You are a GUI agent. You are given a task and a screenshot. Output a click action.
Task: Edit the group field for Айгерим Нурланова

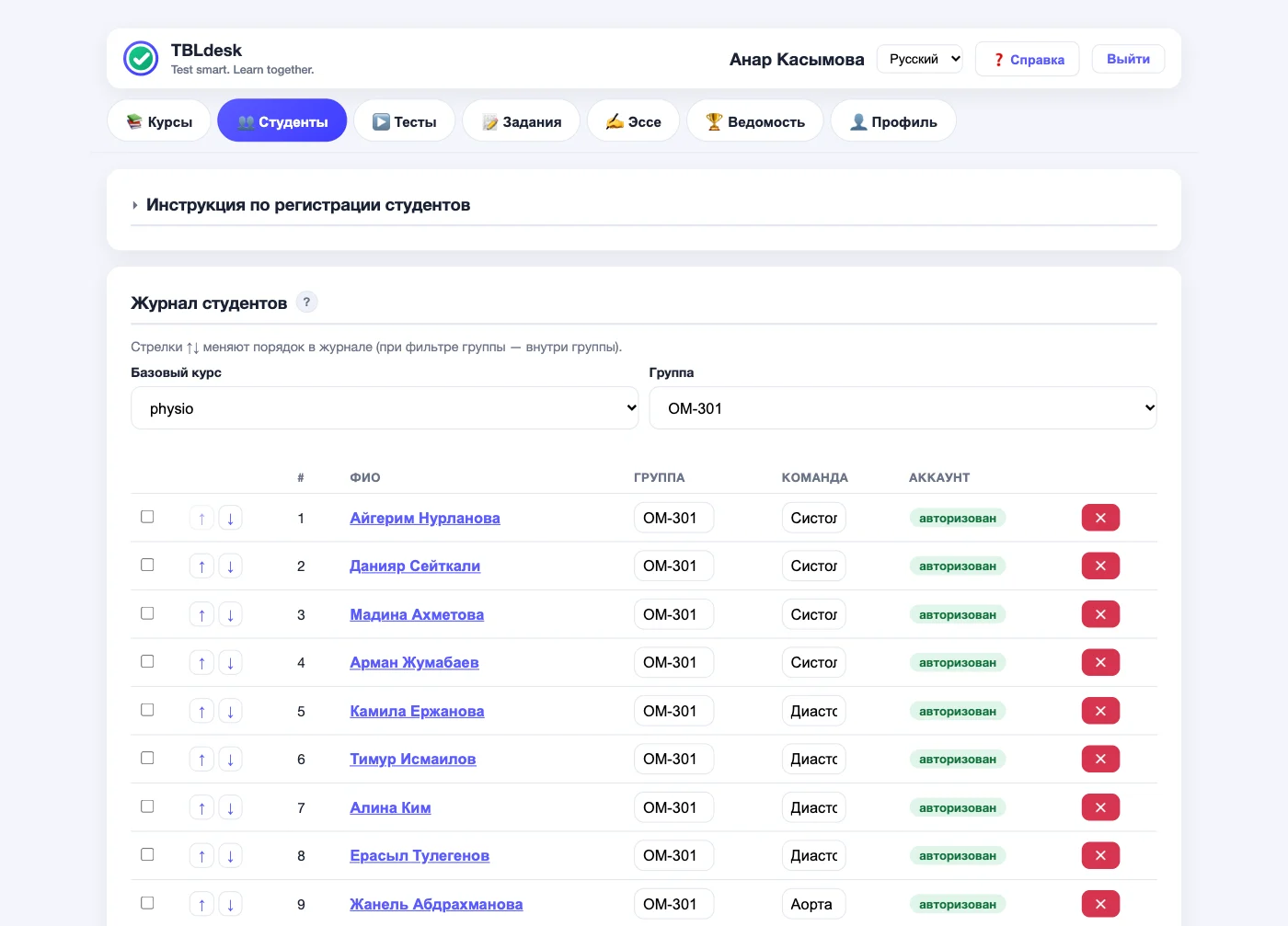click(x=673, y=518)
